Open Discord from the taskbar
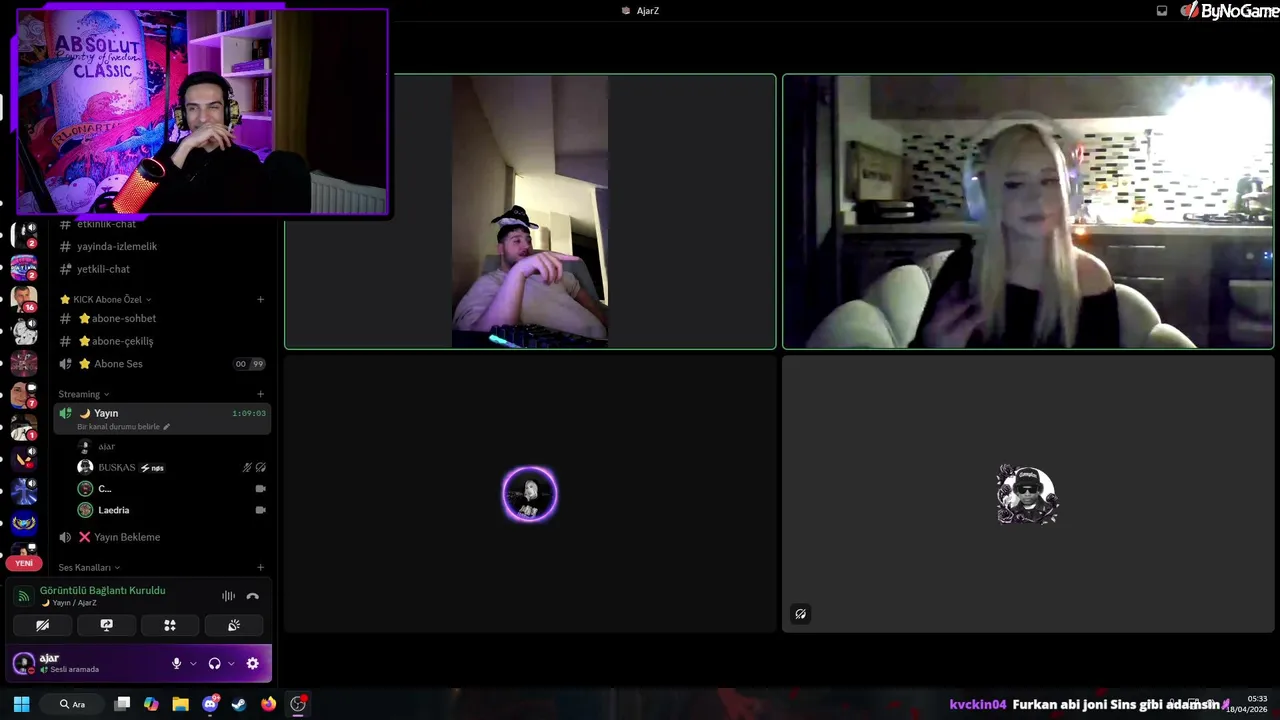 (210, 704)
